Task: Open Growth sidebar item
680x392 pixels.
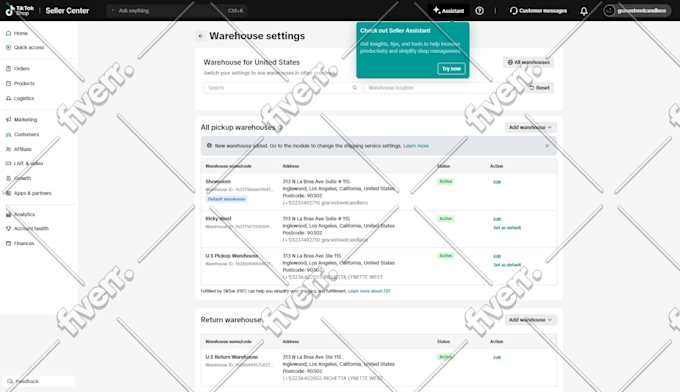Action: [22, 178]
